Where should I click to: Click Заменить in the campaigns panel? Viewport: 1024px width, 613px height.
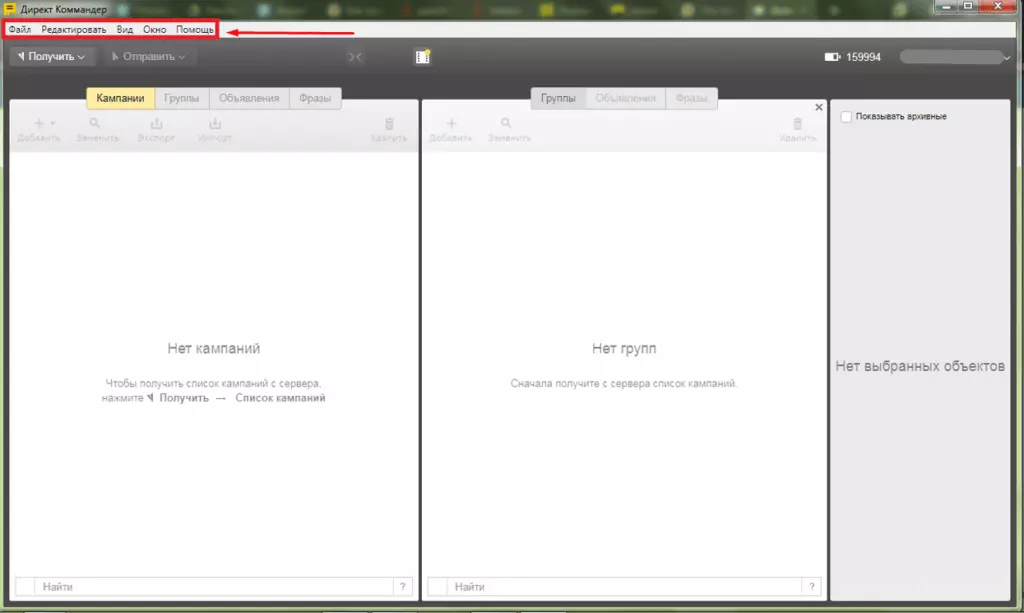(97, 130)
